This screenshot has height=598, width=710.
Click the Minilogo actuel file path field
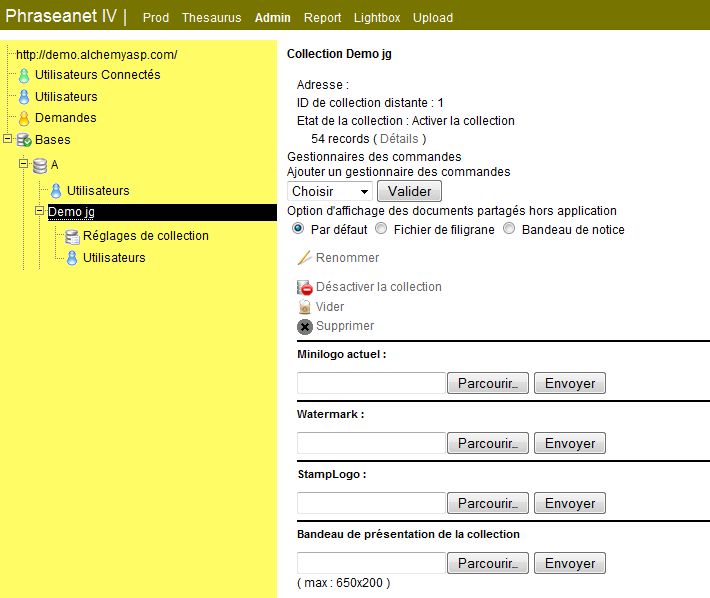(x=371, y=383)
